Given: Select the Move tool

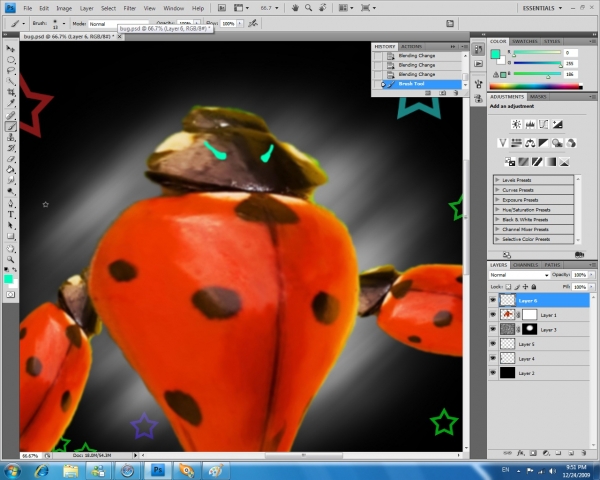Looking at the screenshot, I should (10, 49).
